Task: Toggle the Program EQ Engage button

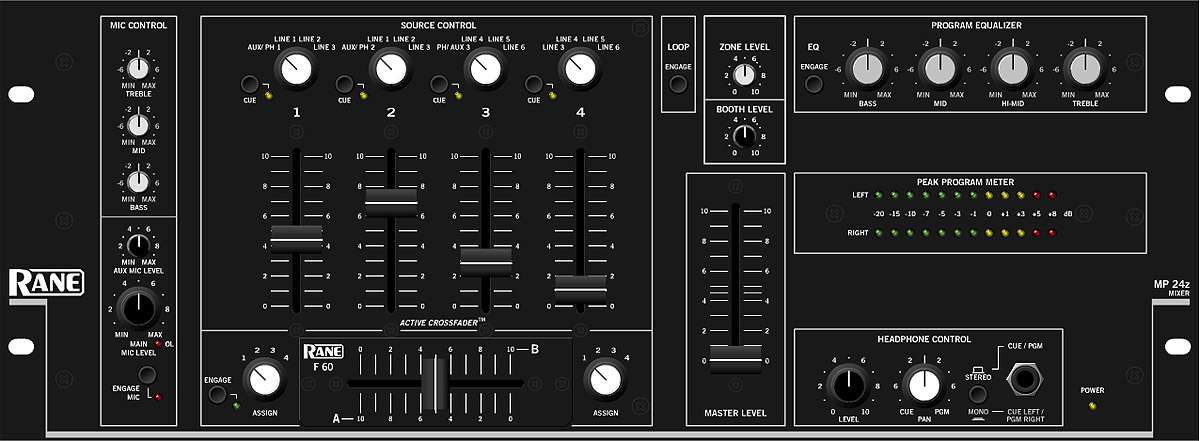Action: pyautogui.click(x=813, y=83)
